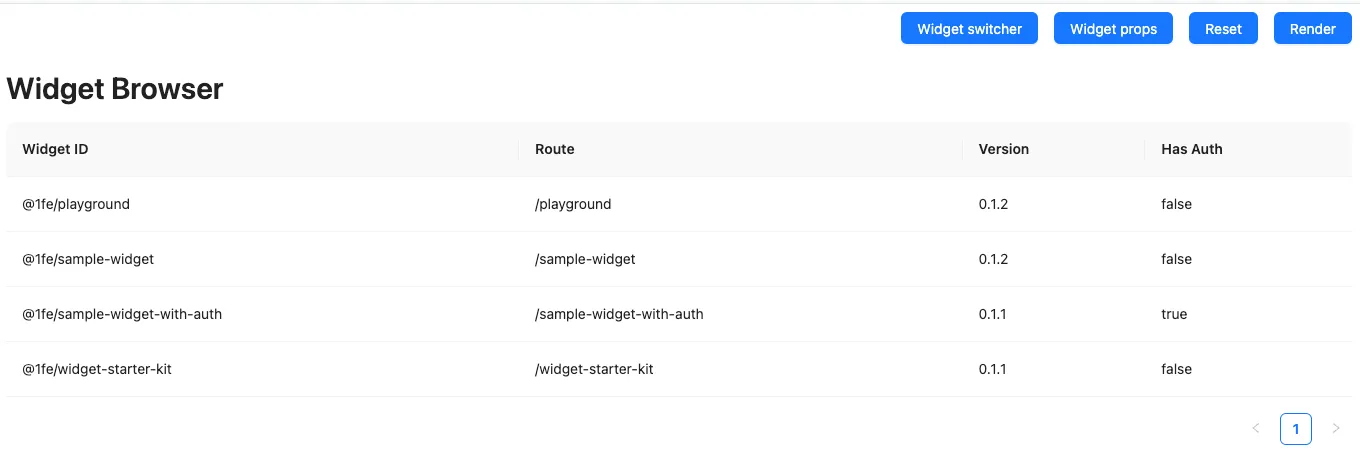Select the @1fe/widget-starter-kit row
The image size is (1360, 474).
point(679,369)
